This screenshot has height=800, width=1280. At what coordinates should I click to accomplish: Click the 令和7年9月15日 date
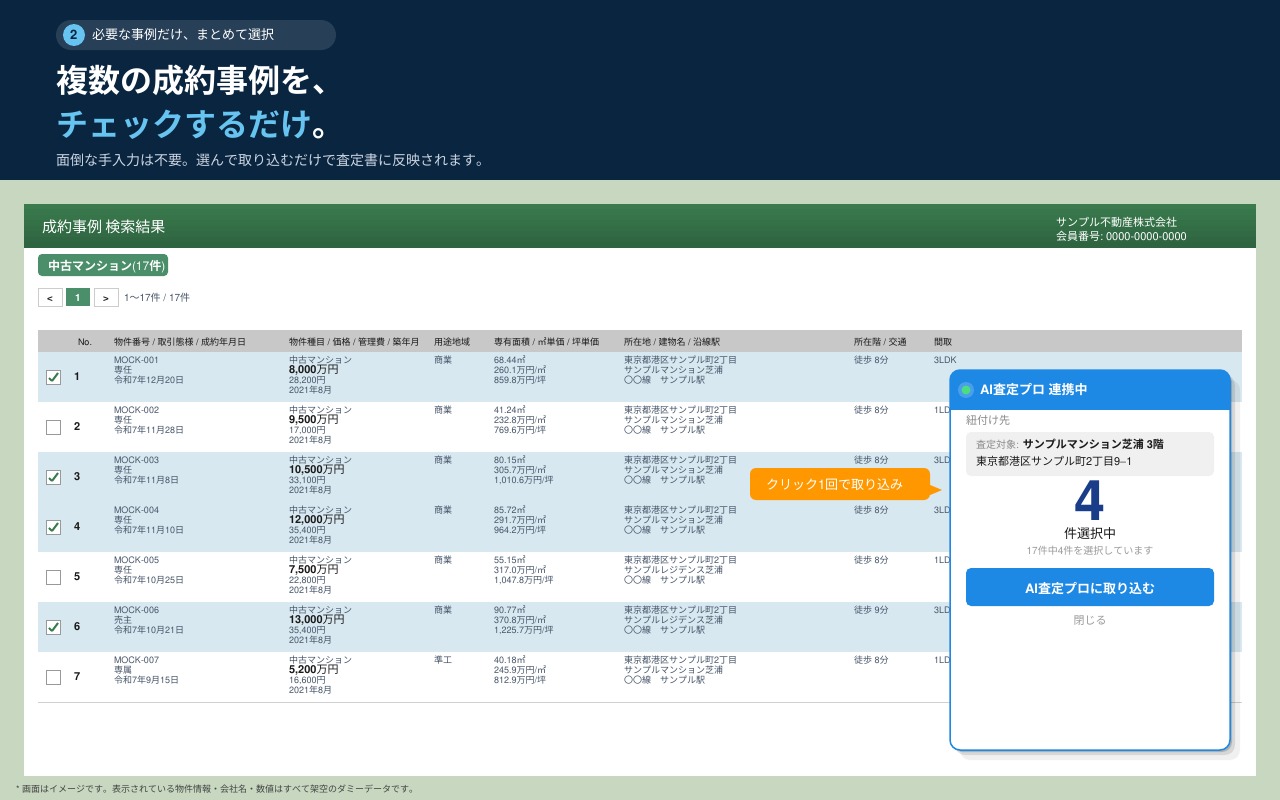(146, 680)
